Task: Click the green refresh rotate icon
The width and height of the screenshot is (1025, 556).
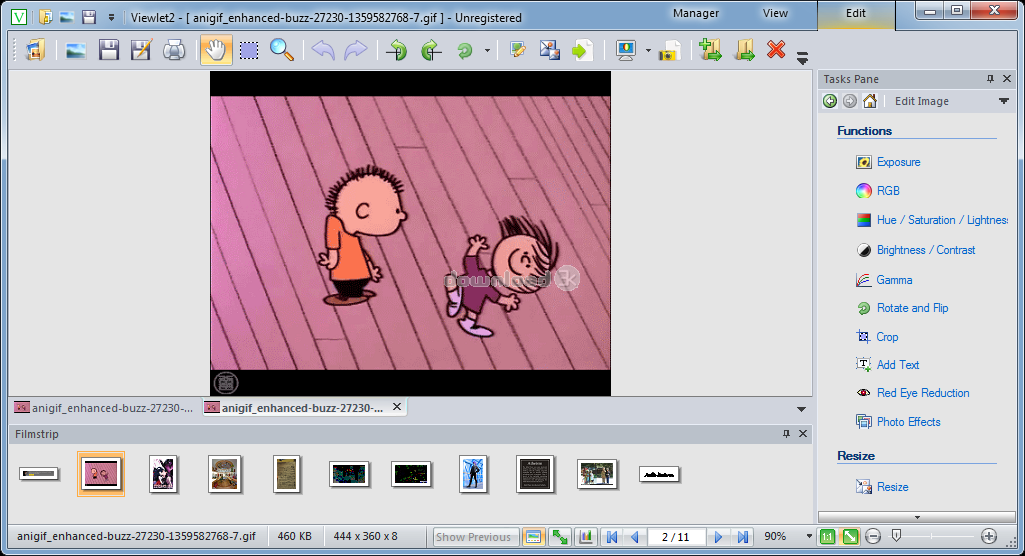Action: point(464,50)
